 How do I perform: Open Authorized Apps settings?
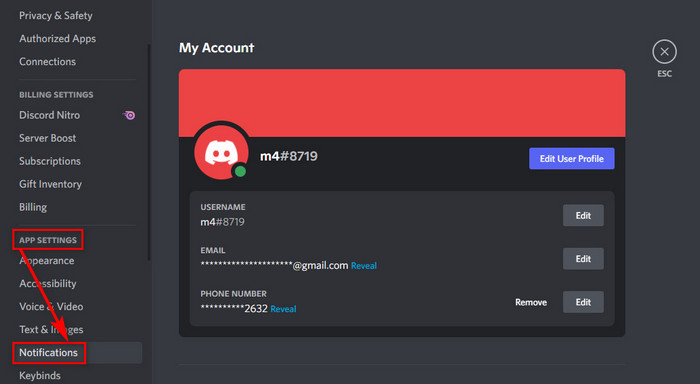pos(57,38)
